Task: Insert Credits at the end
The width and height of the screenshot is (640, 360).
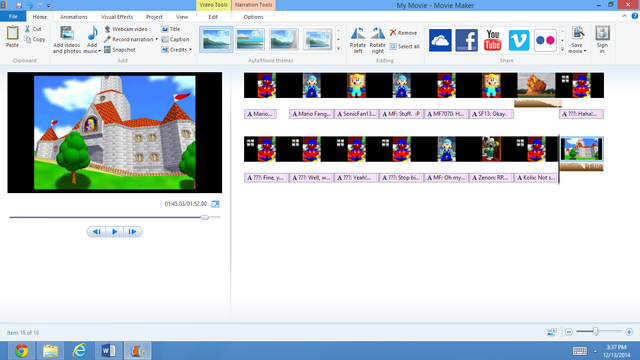Action: [x=174, y=50]
